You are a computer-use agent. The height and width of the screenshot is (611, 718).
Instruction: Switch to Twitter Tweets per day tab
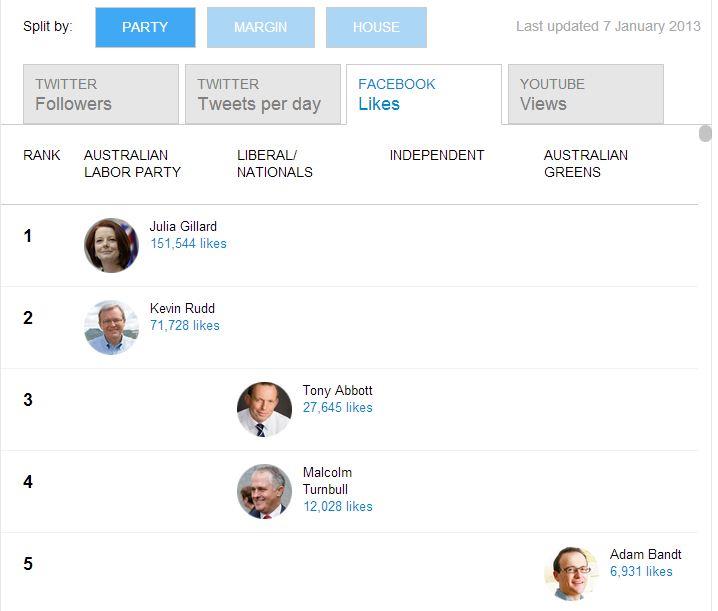(263, 94)
